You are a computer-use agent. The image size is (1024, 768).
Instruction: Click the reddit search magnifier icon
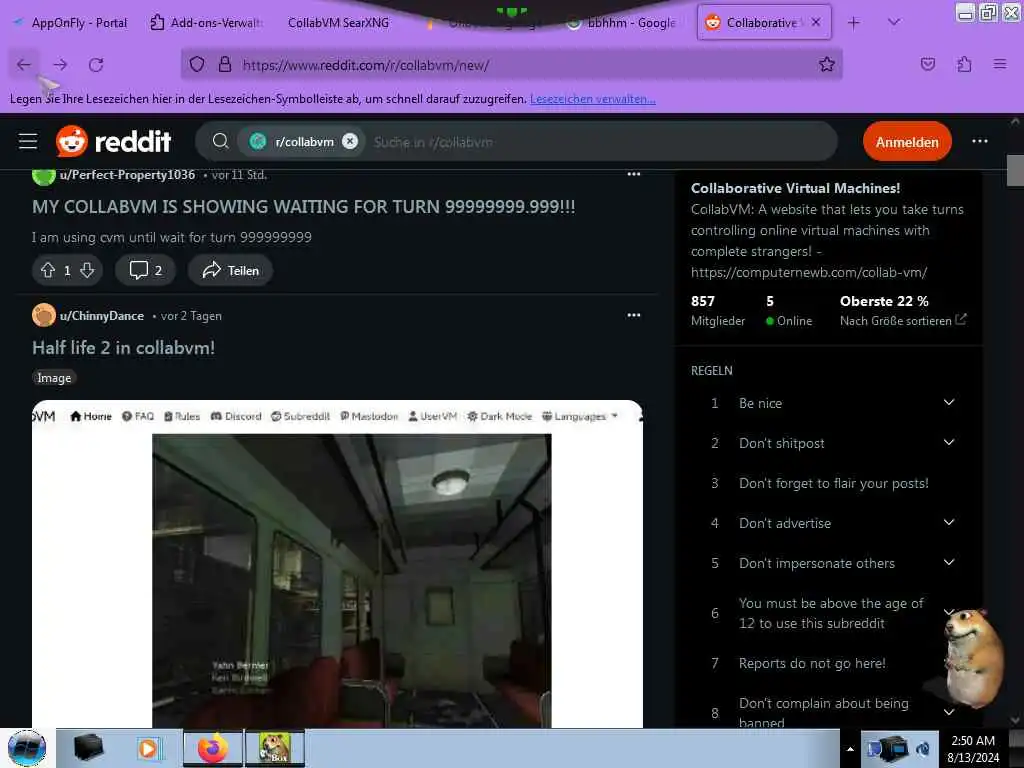tap(221, 141)
